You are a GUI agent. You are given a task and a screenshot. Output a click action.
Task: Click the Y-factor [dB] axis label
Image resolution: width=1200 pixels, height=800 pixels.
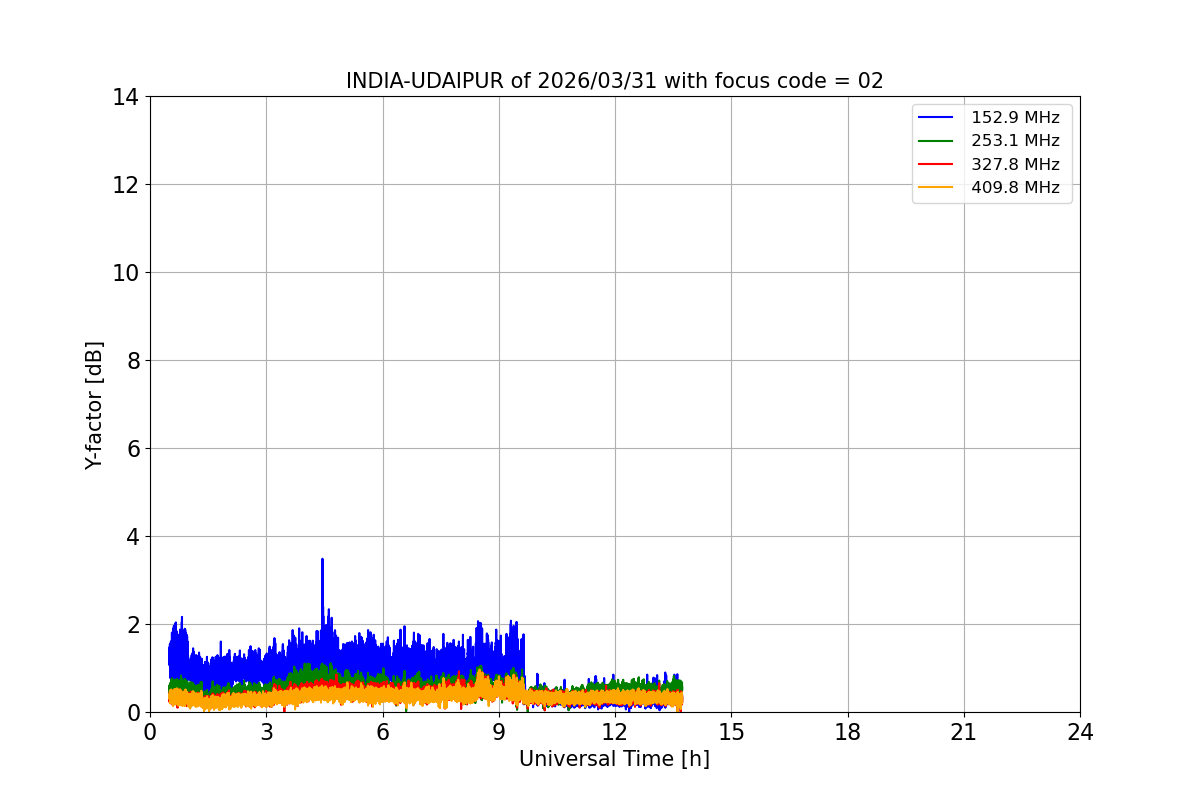94,405
